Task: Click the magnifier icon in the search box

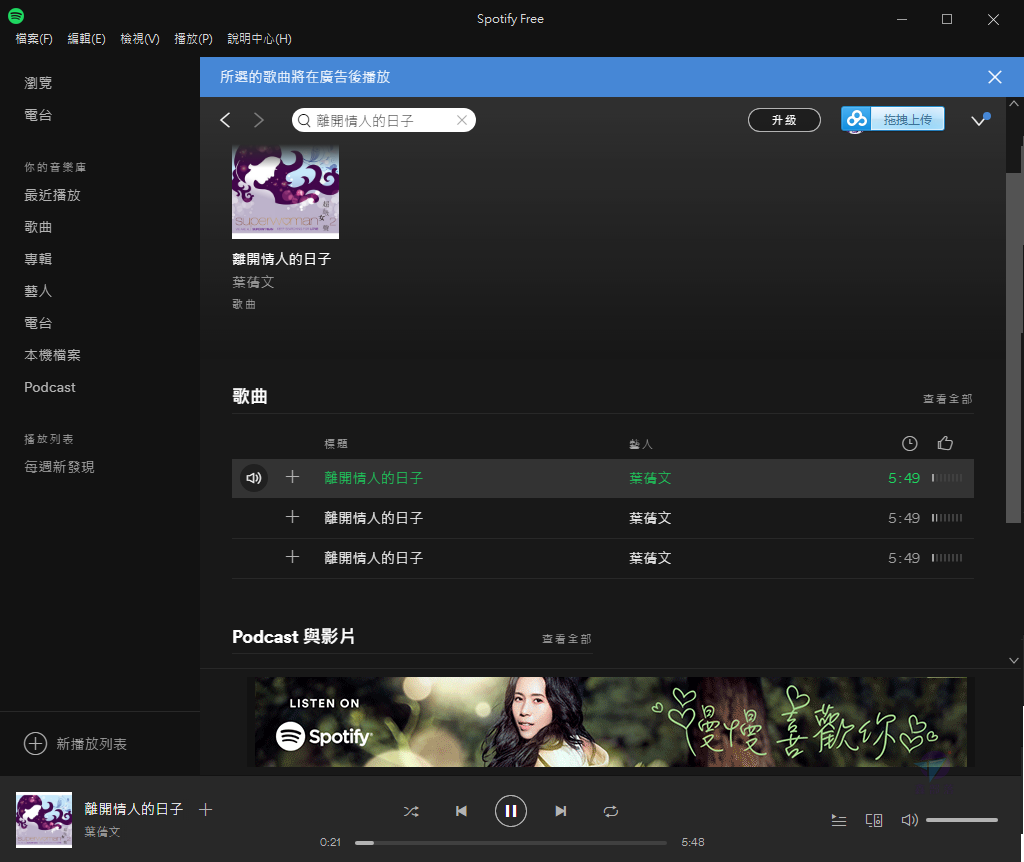Action: click(304, 120)
